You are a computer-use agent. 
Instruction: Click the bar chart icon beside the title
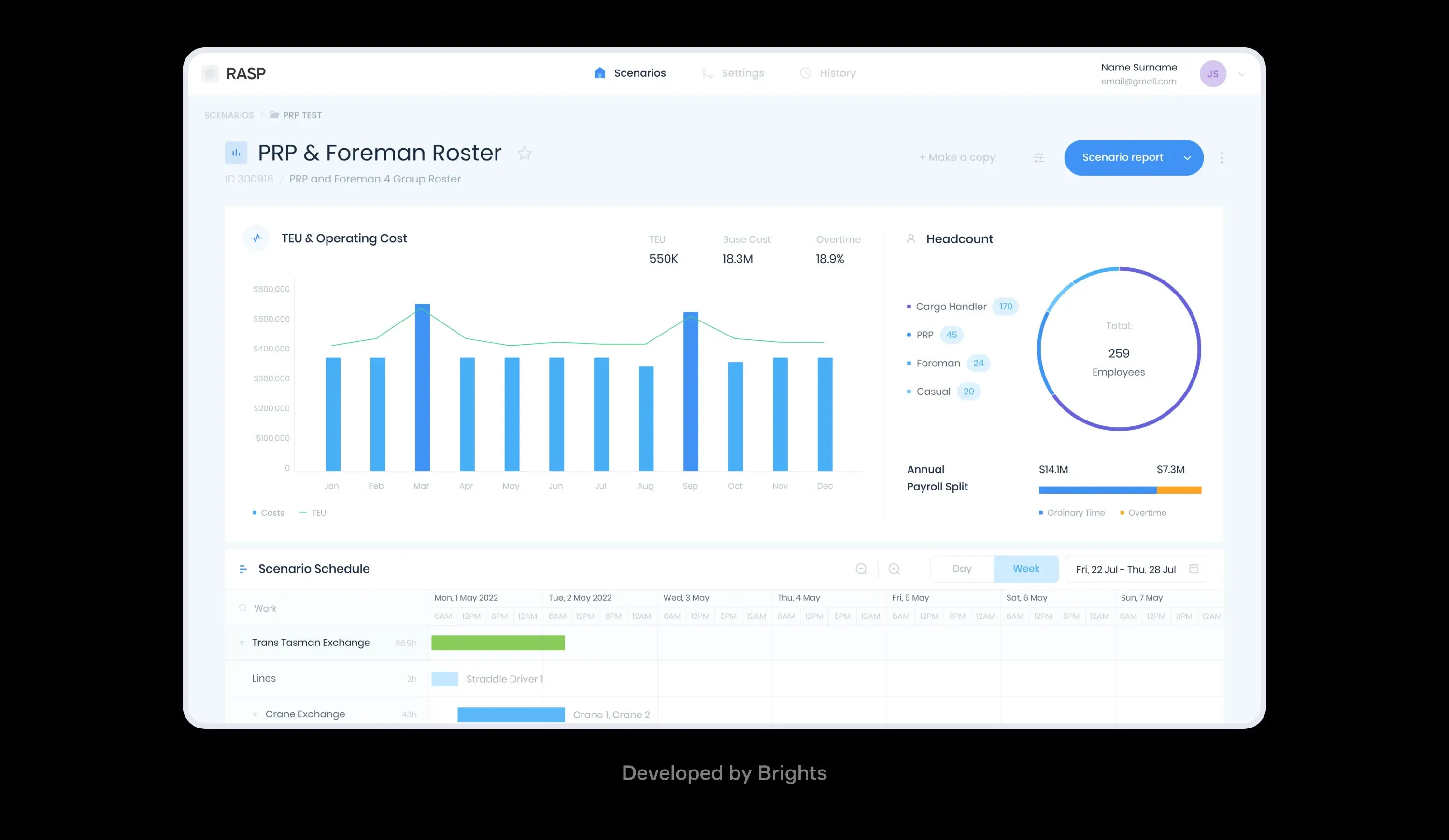(x=236, y=153)
